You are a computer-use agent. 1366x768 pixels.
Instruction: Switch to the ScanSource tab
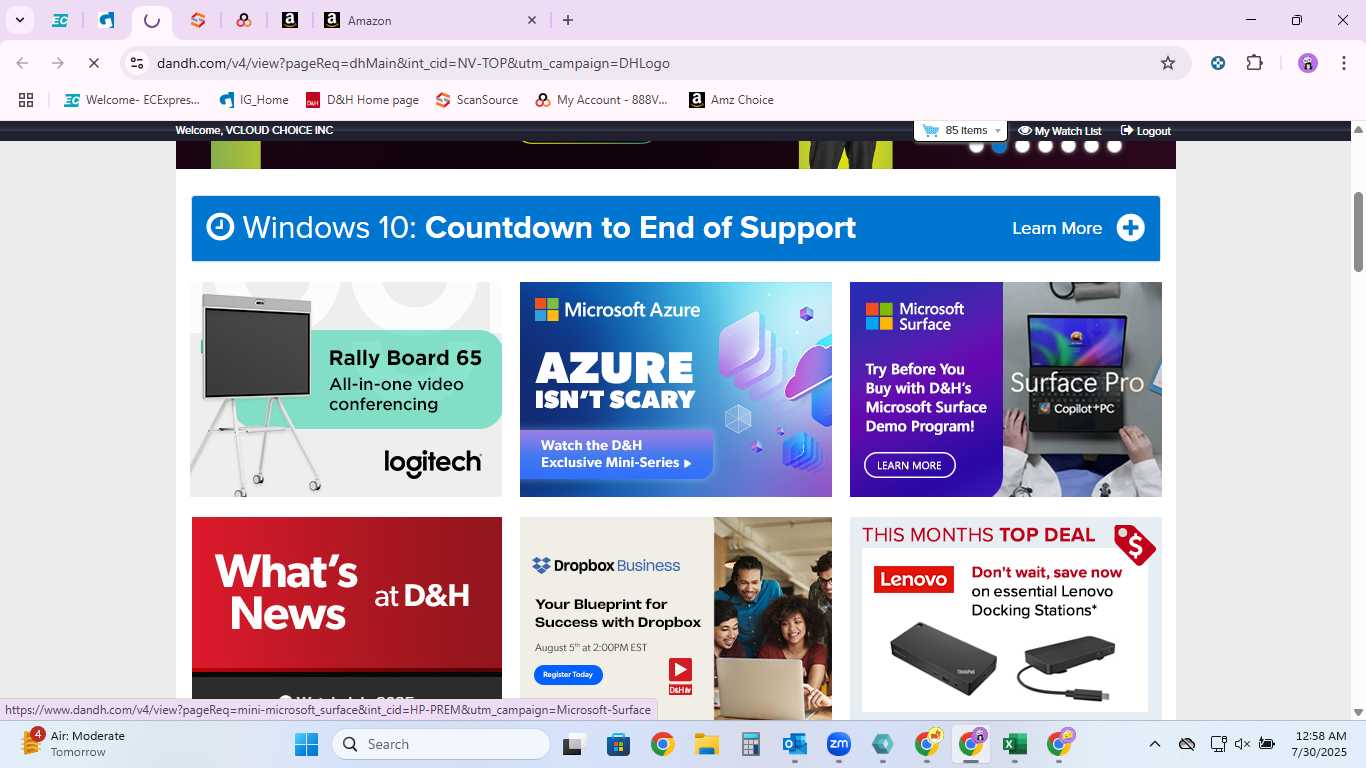pos(198,20)
